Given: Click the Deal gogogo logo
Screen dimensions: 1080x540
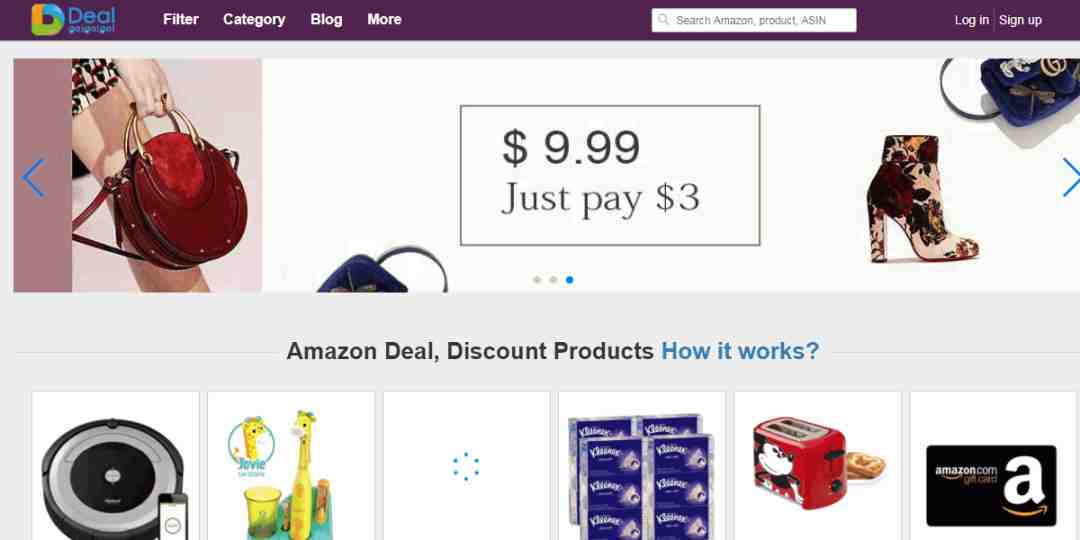Looking at the screenshot, I should pos(74,19).
